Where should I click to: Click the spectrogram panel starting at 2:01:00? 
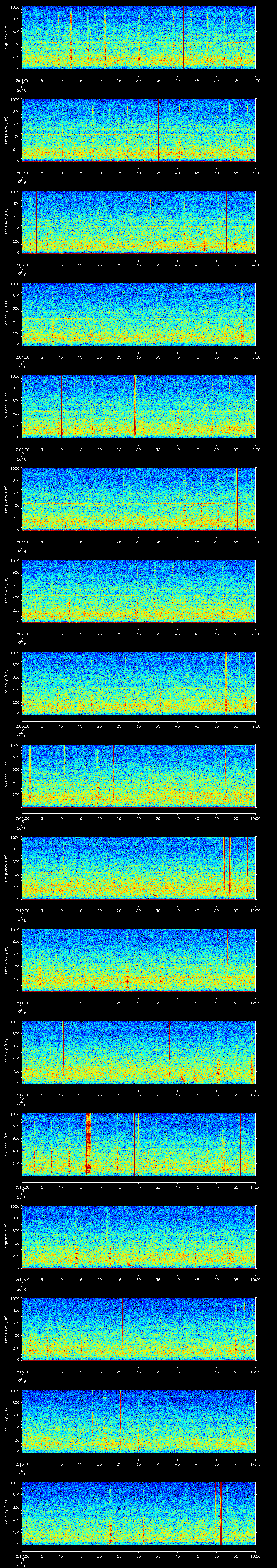pyautogui.click(x=138, y=38)
